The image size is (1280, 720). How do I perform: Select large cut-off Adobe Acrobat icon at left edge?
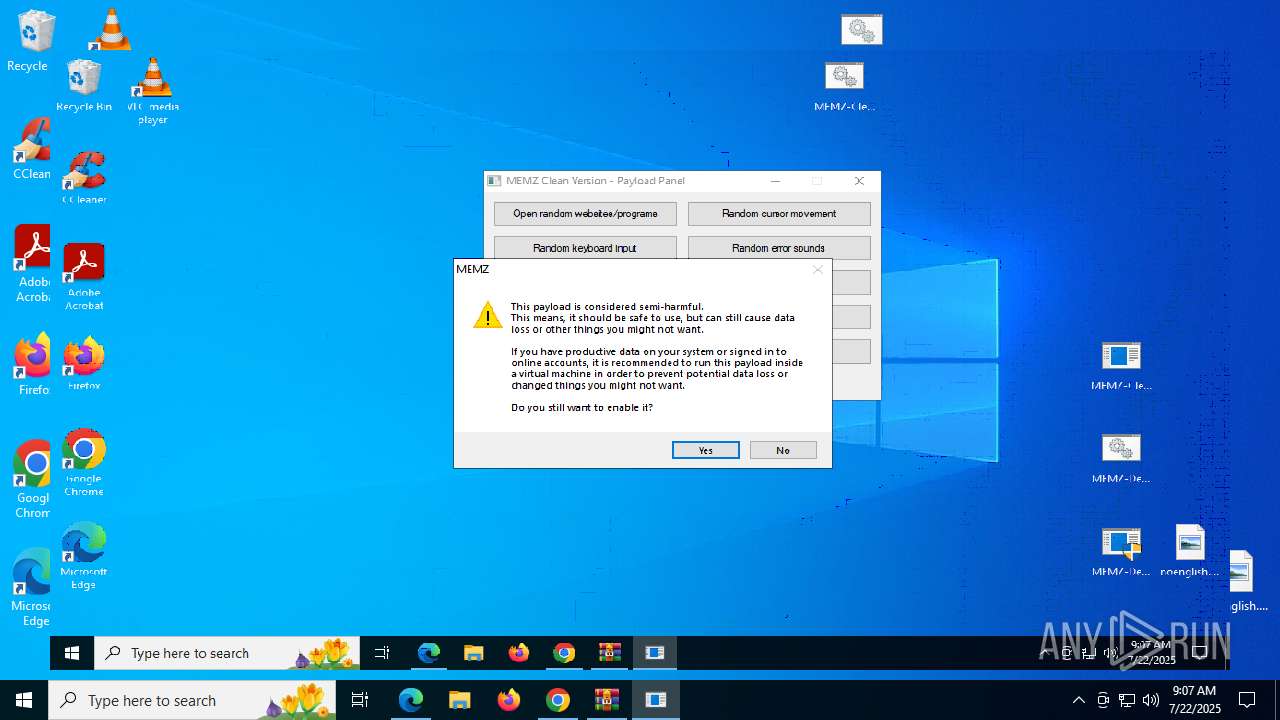[x=32, y=264]
